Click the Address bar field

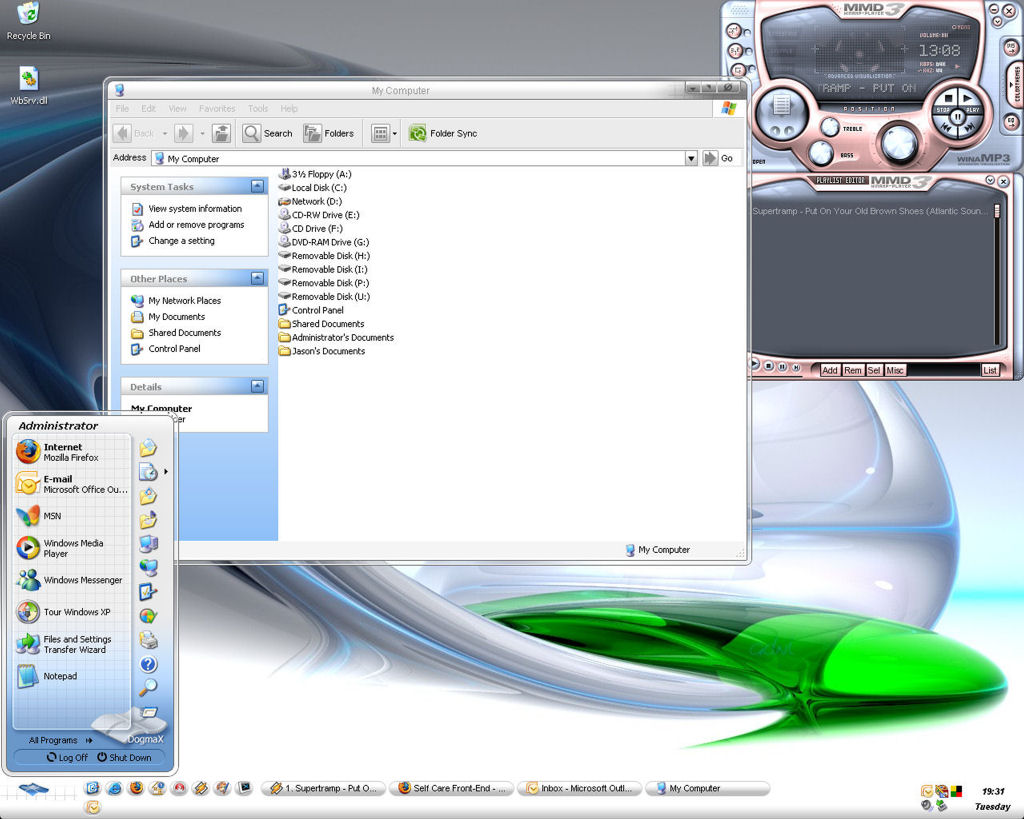click(x=418, y=158)
